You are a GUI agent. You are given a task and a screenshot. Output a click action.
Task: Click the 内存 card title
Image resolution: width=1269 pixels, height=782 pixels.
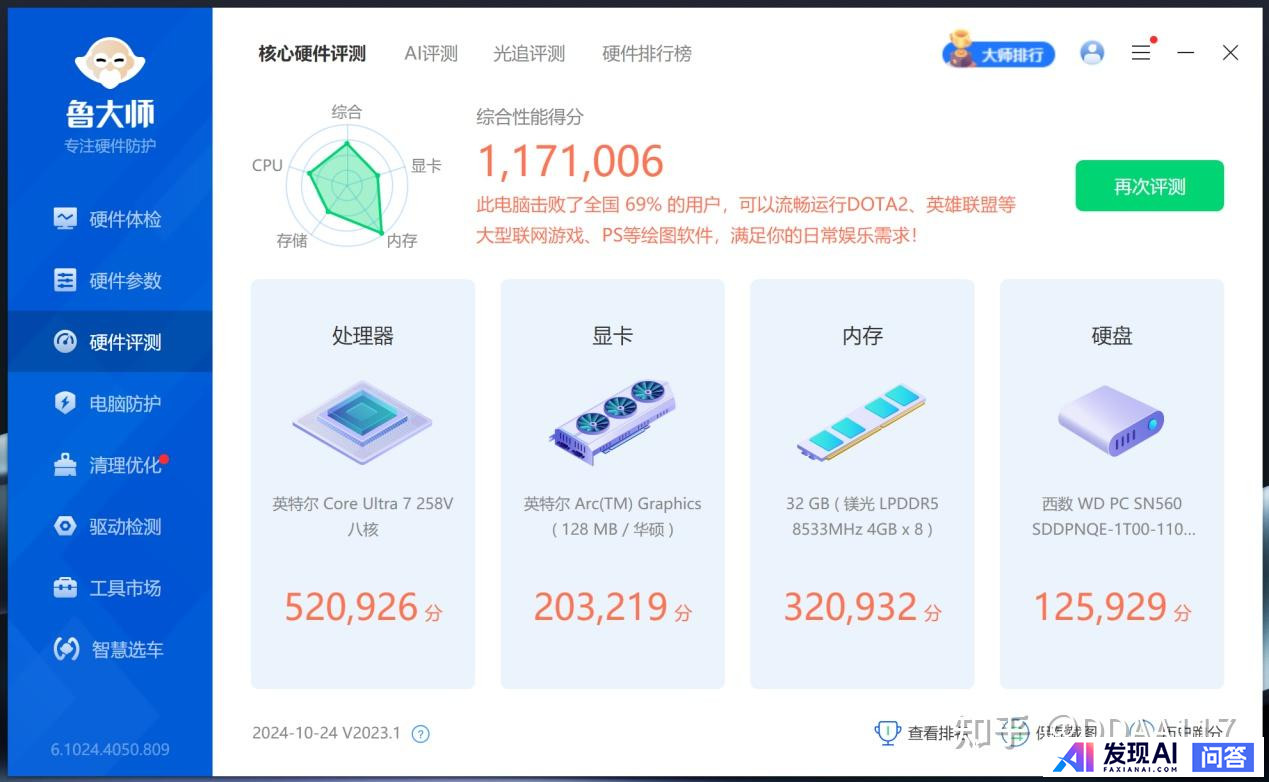(862, 336)
